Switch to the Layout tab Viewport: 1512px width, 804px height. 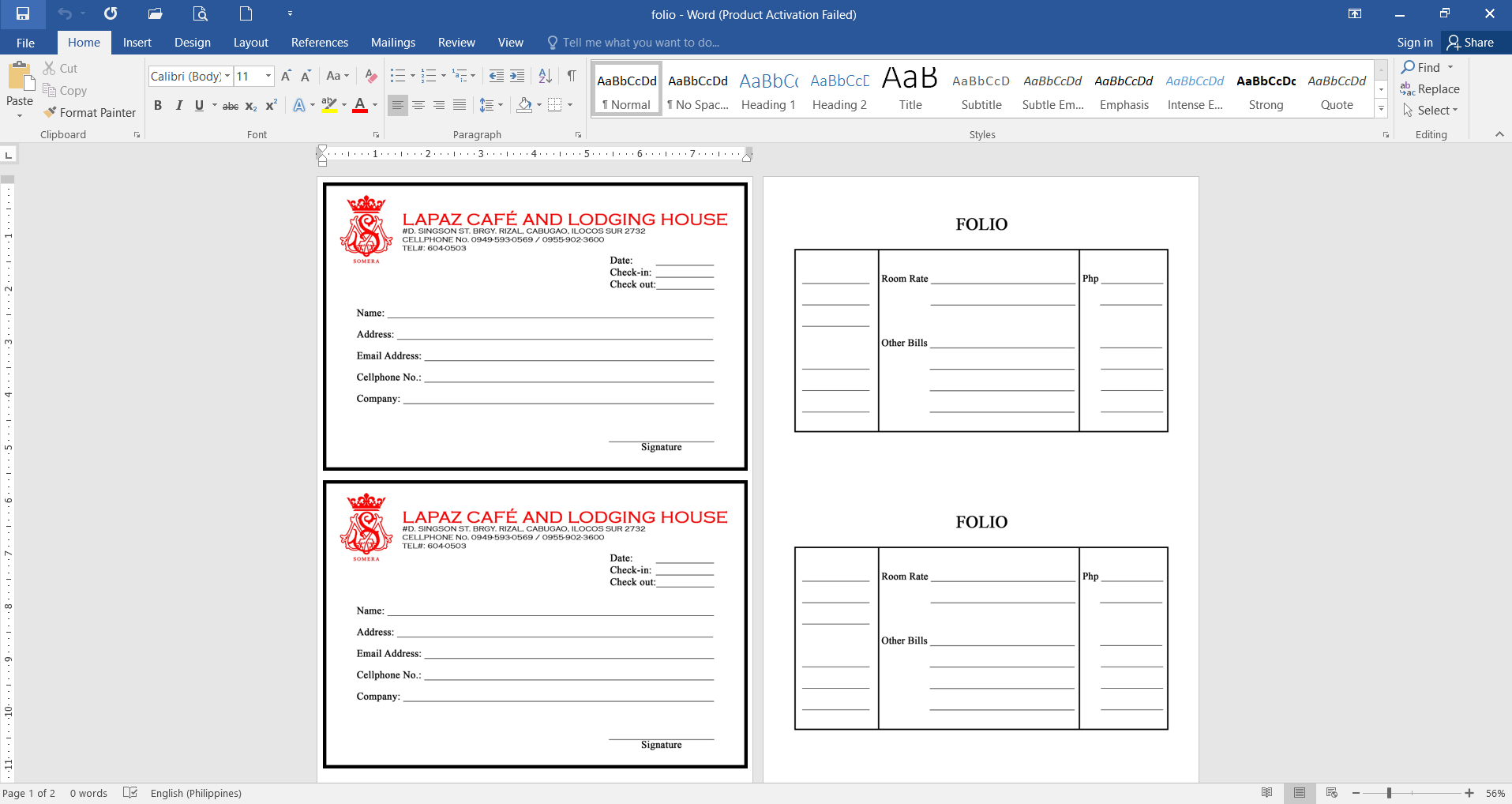point(251,43)
